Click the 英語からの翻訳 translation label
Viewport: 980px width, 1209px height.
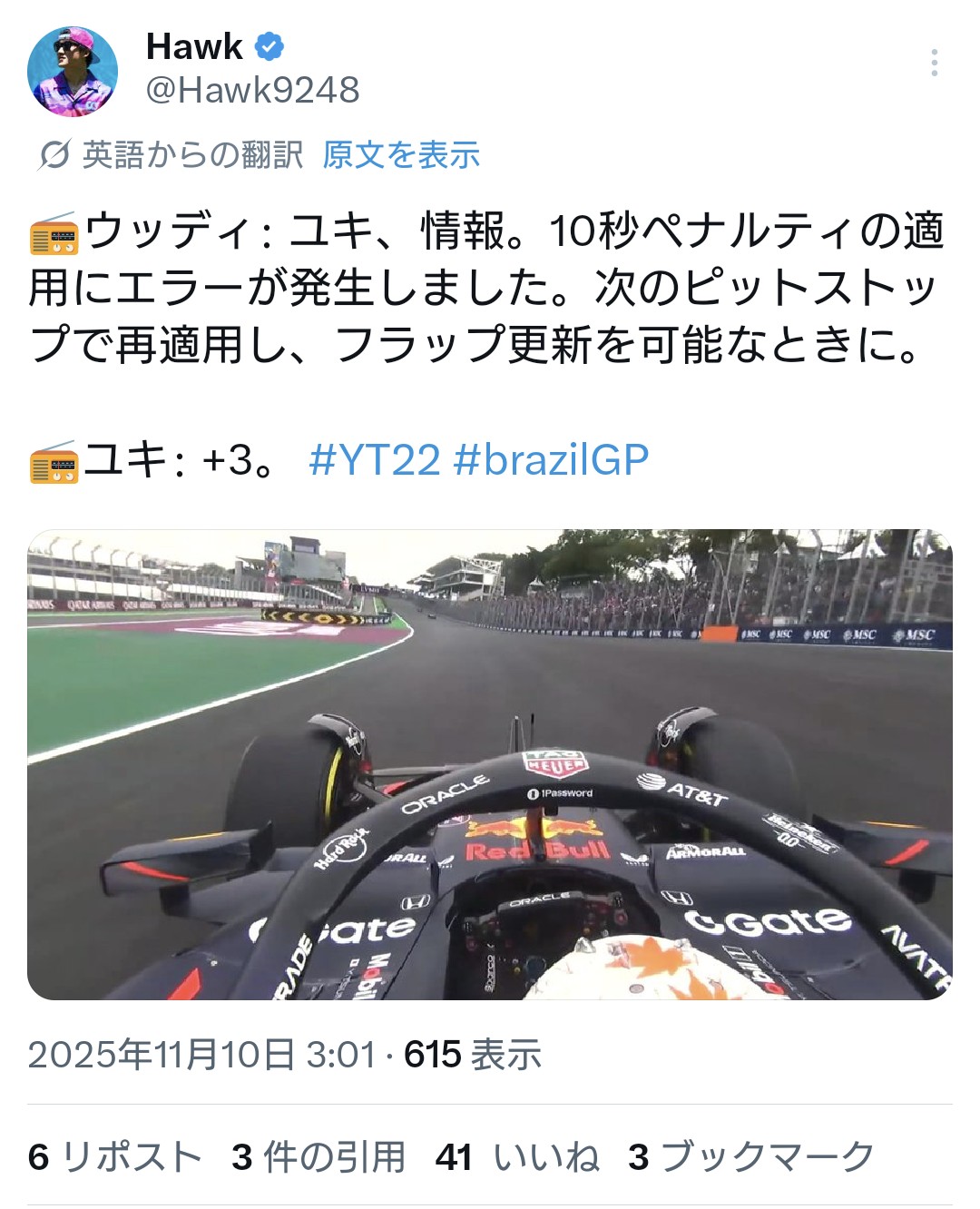192,155
